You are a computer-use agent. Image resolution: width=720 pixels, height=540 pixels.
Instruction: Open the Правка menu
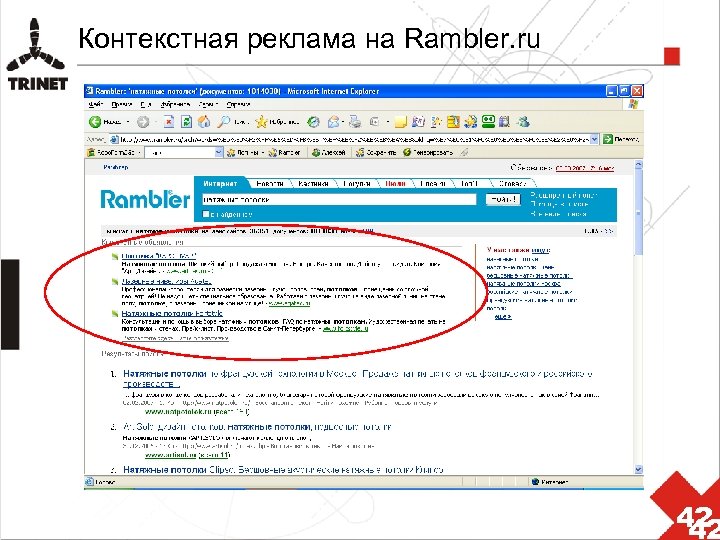[122, 105]
